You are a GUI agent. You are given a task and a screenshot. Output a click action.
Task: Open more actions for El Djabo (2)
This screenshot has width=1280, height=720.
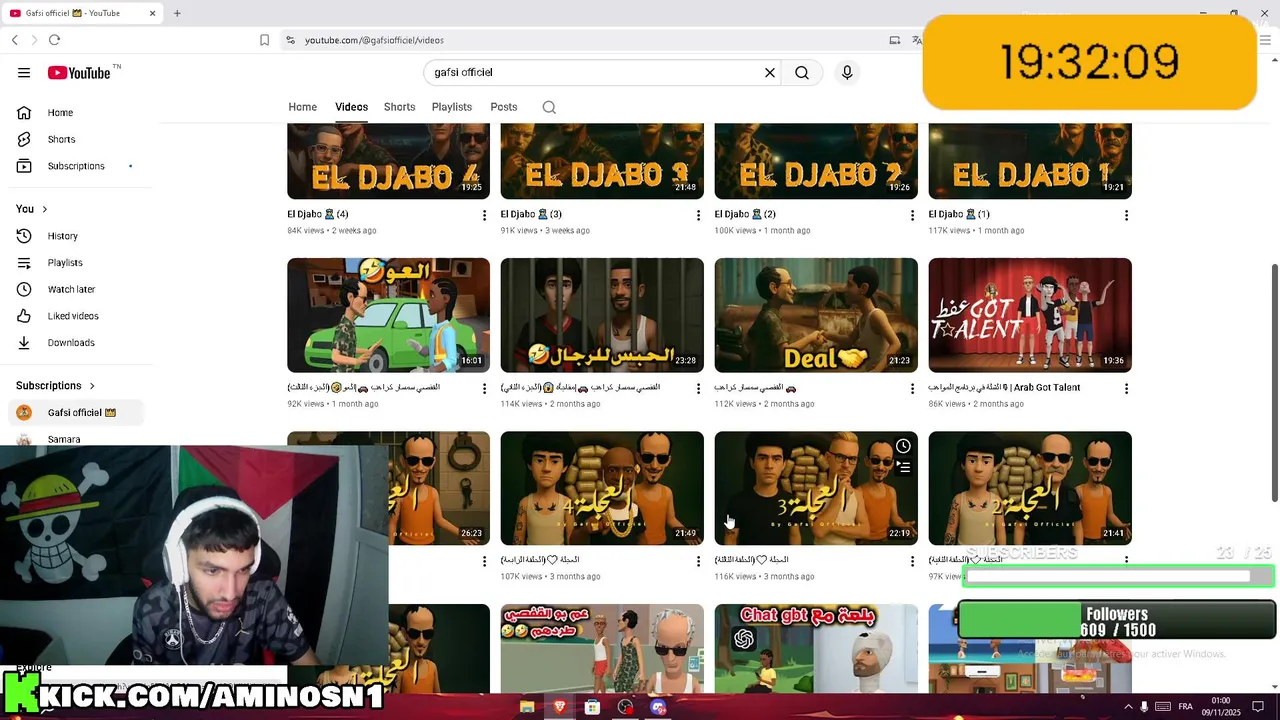912,215
